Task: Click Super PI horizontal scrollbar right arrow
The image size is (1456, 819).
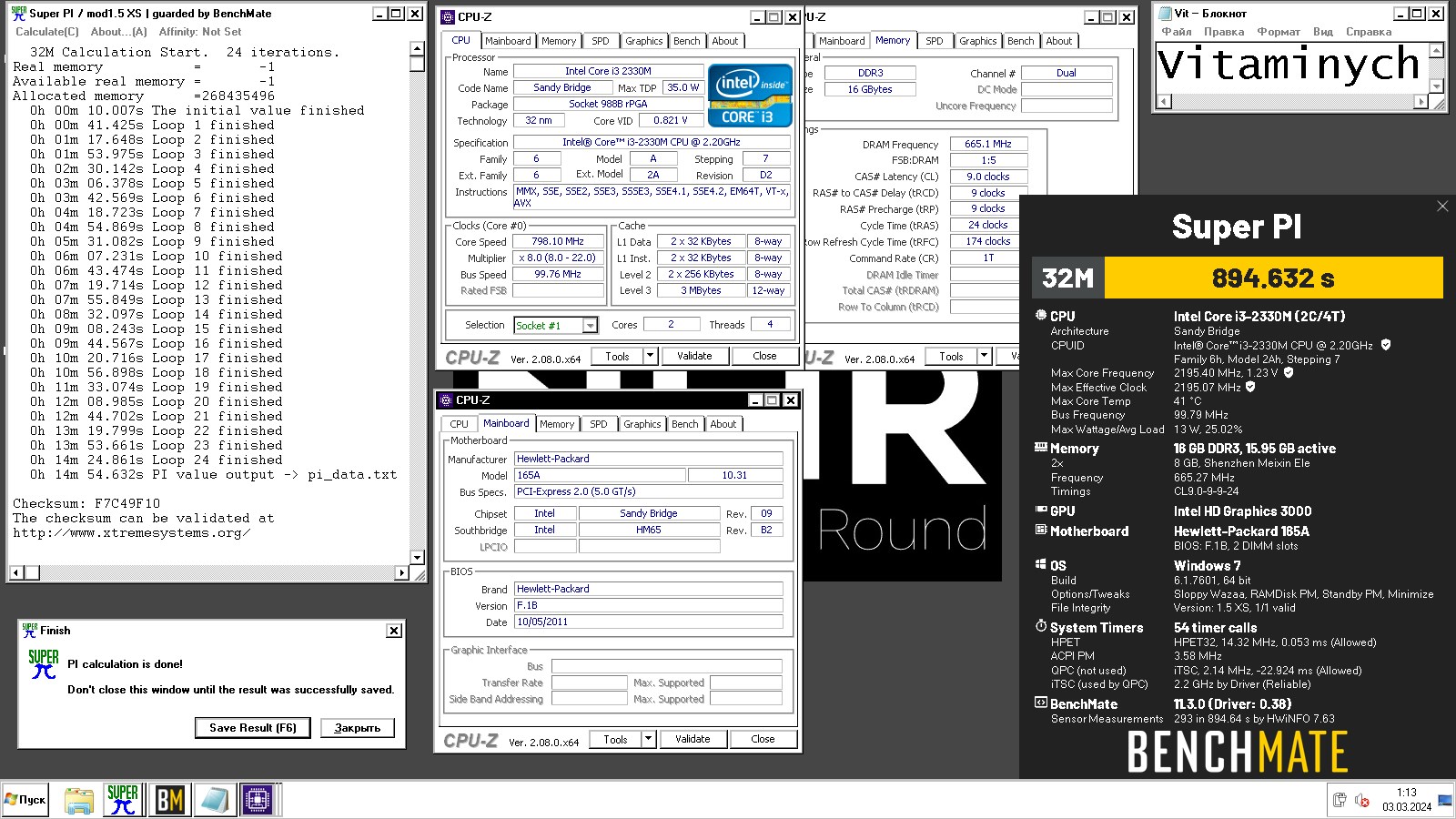Action: [402, 572]
